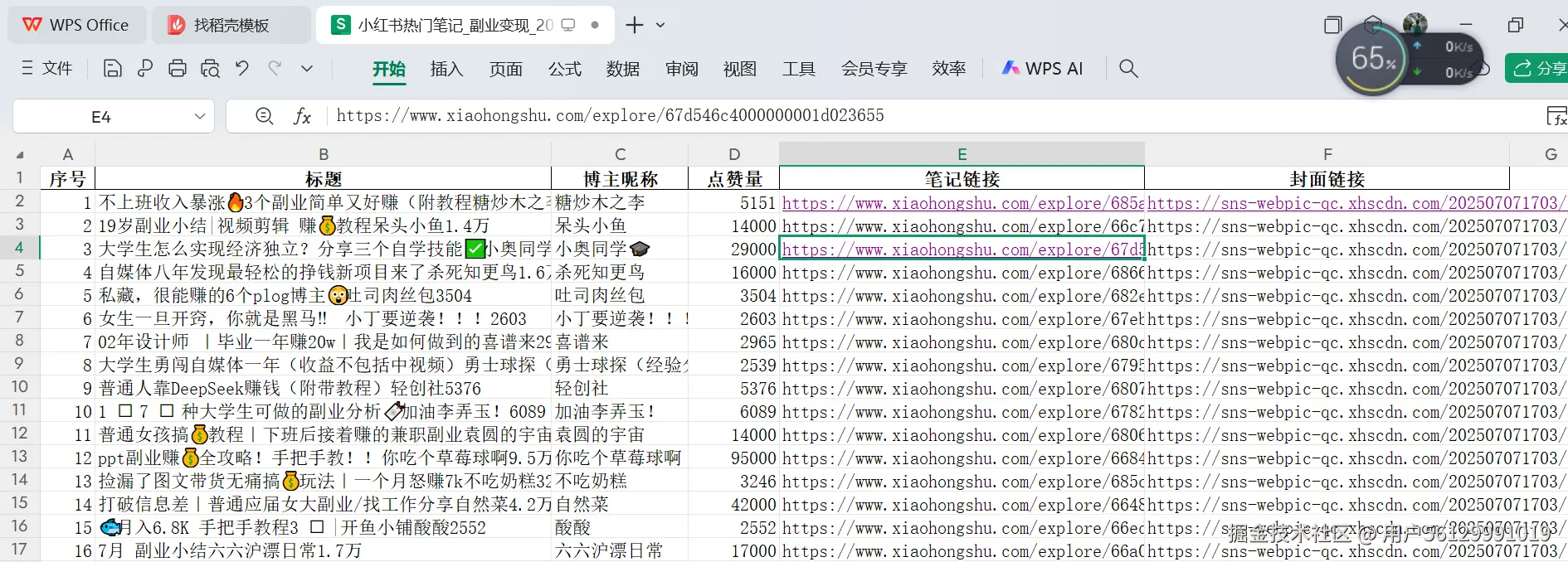Open the 文件 menu
The image size is (1568, 562).
coord(47,69)
